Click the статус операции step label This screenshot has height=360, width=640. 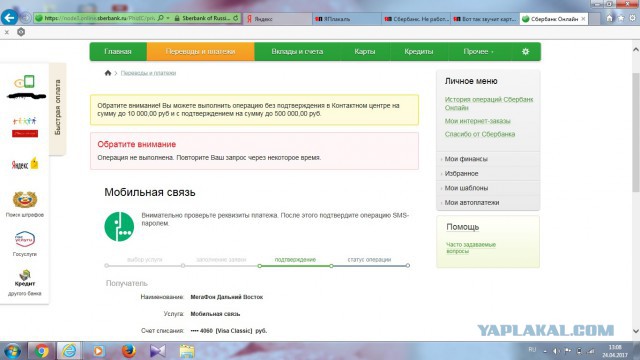[369, 260]
